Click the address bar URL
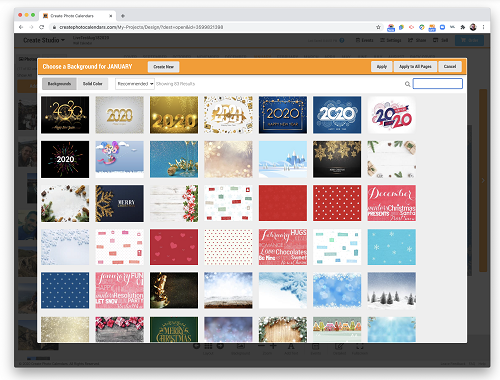This screenshot has height=380, width=500. click(x=141, y=27)
